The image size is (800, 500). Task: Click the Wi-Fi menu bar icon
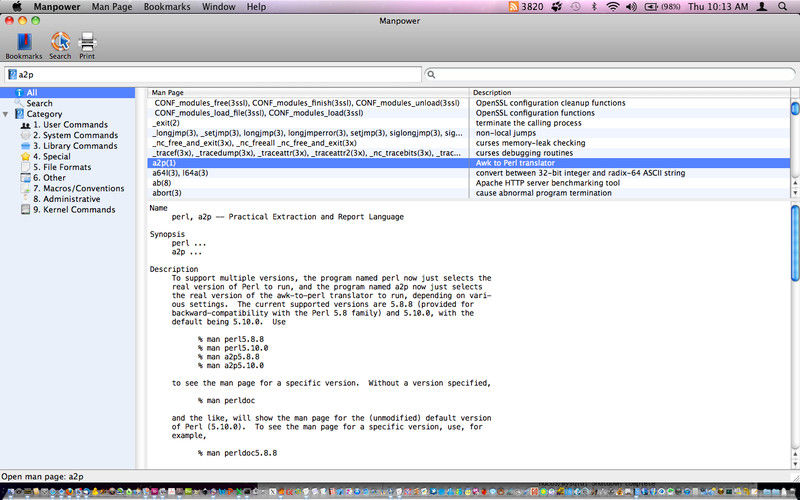click(x=613, y=7)
